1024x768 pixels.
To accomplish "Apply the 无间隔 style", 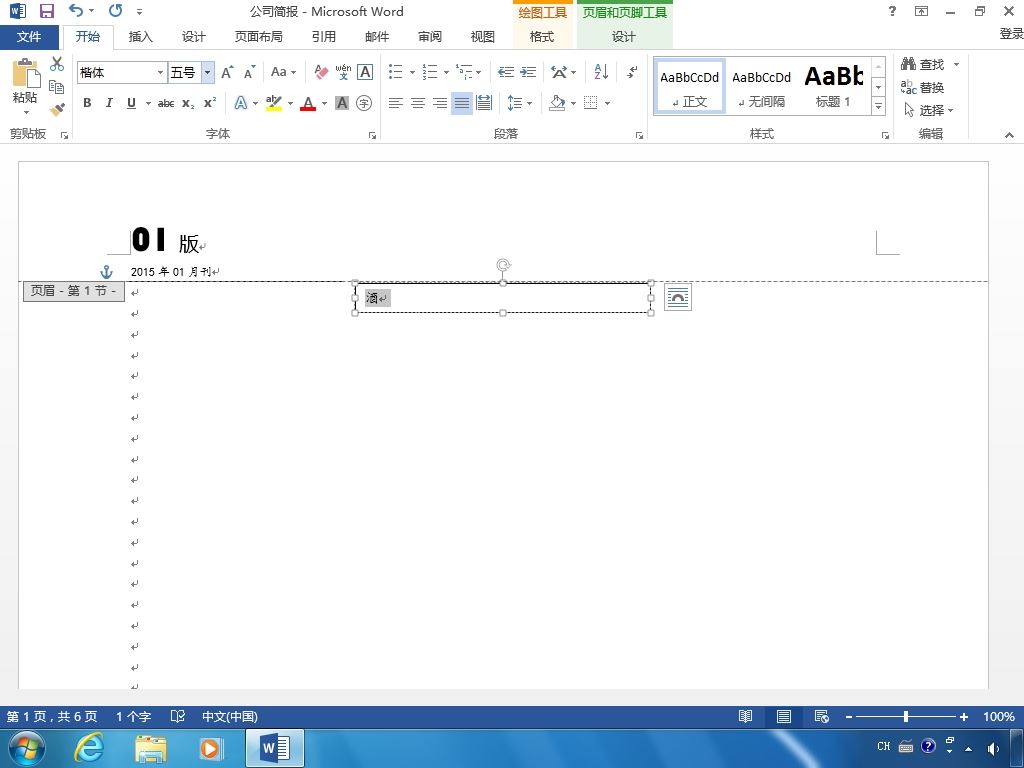I will coord(761,87).
